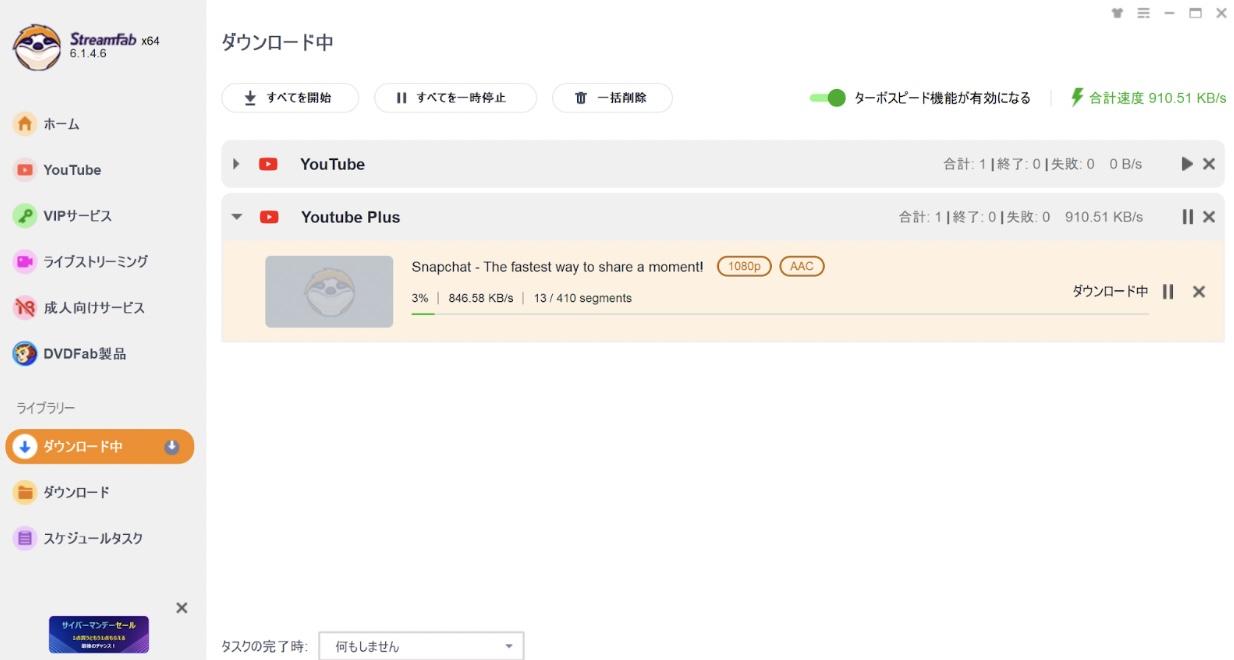
Task: Click the Snapchat video thumbnail
Action: (x=329, y=291)
